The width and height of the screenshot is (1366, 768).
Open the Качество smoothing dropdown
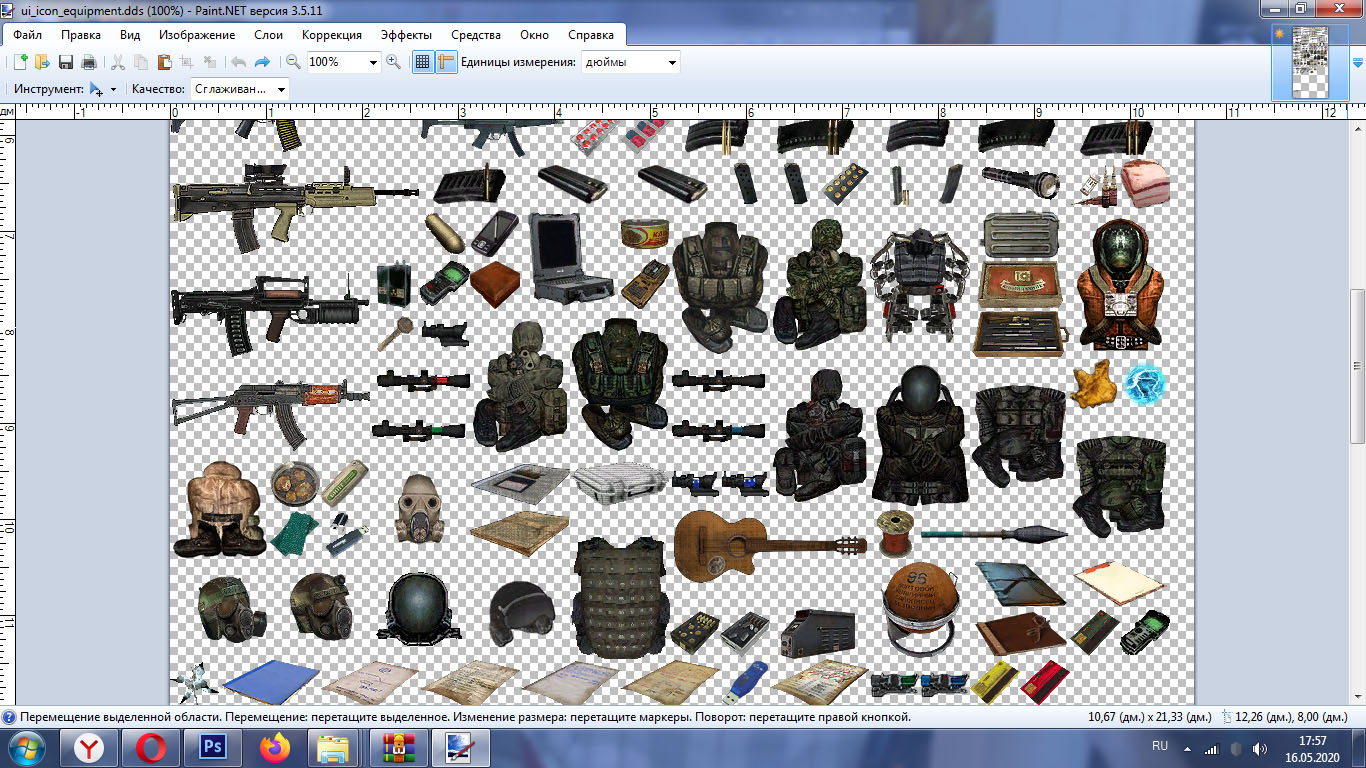(281, 89)
